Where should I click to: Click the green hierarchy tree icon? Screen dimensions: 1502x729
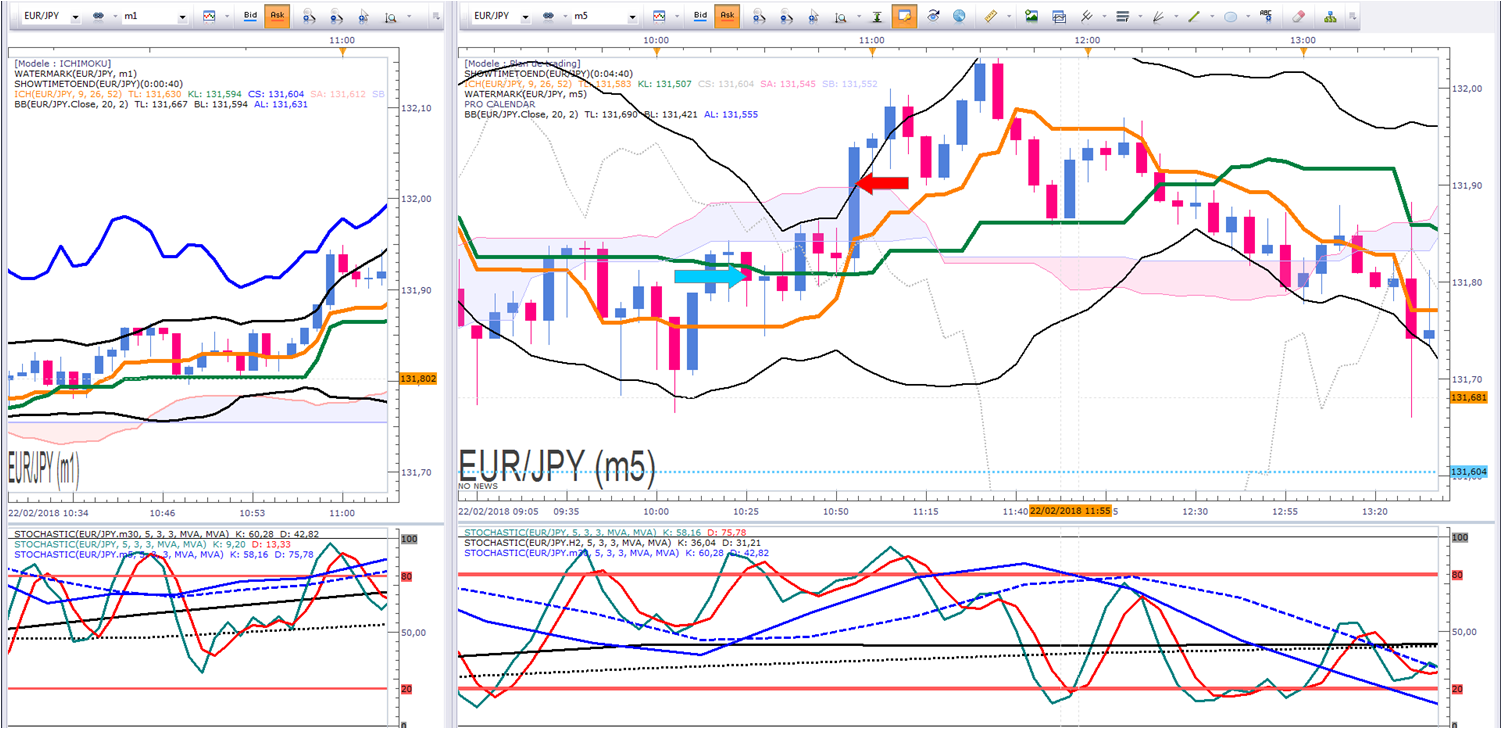pos(1329,17)
